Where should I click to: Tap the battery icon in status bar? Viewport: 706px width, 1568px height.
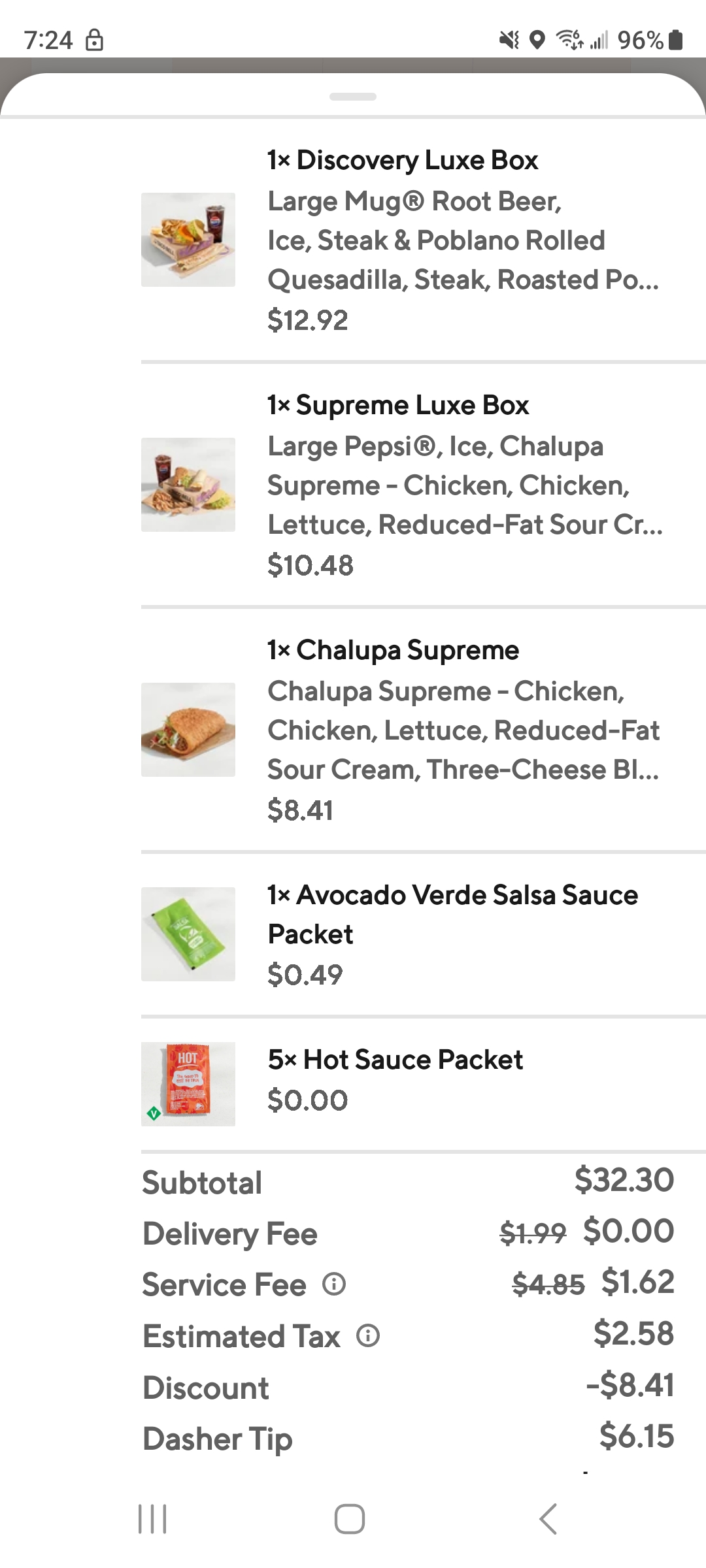(677, 41)
